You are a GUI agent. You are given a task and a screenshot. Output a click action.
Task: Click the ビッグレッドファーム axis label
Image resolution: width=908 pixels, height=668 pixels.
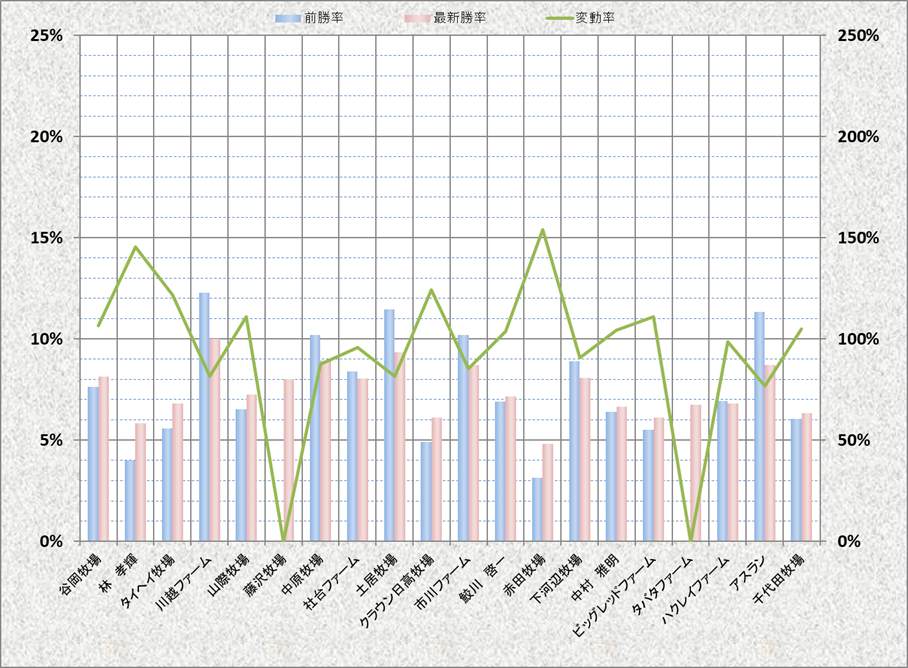point(618,595)
